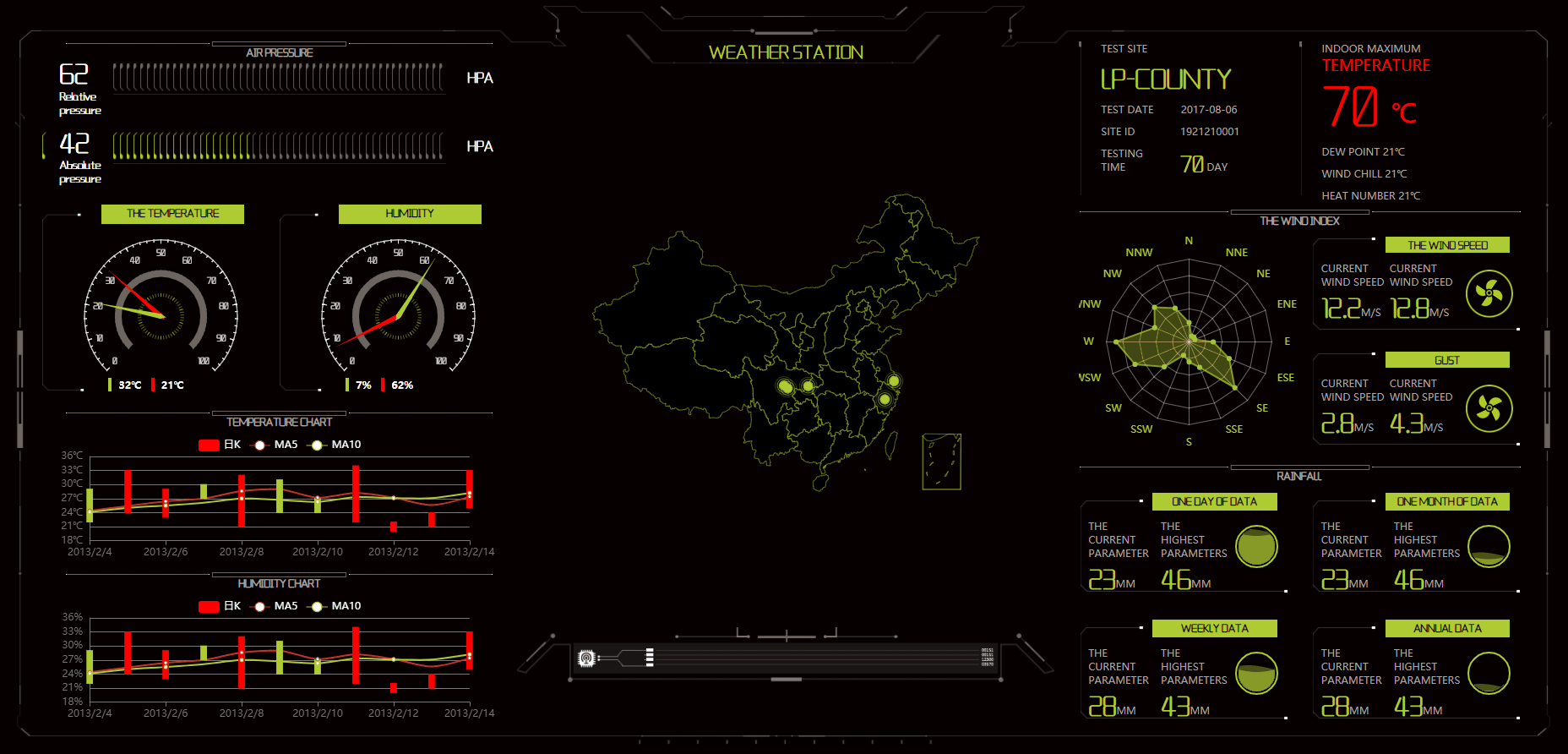Click the NNE label on wind radar
The height and width of the screenshot is (754, 1568).
(1237, 253)
